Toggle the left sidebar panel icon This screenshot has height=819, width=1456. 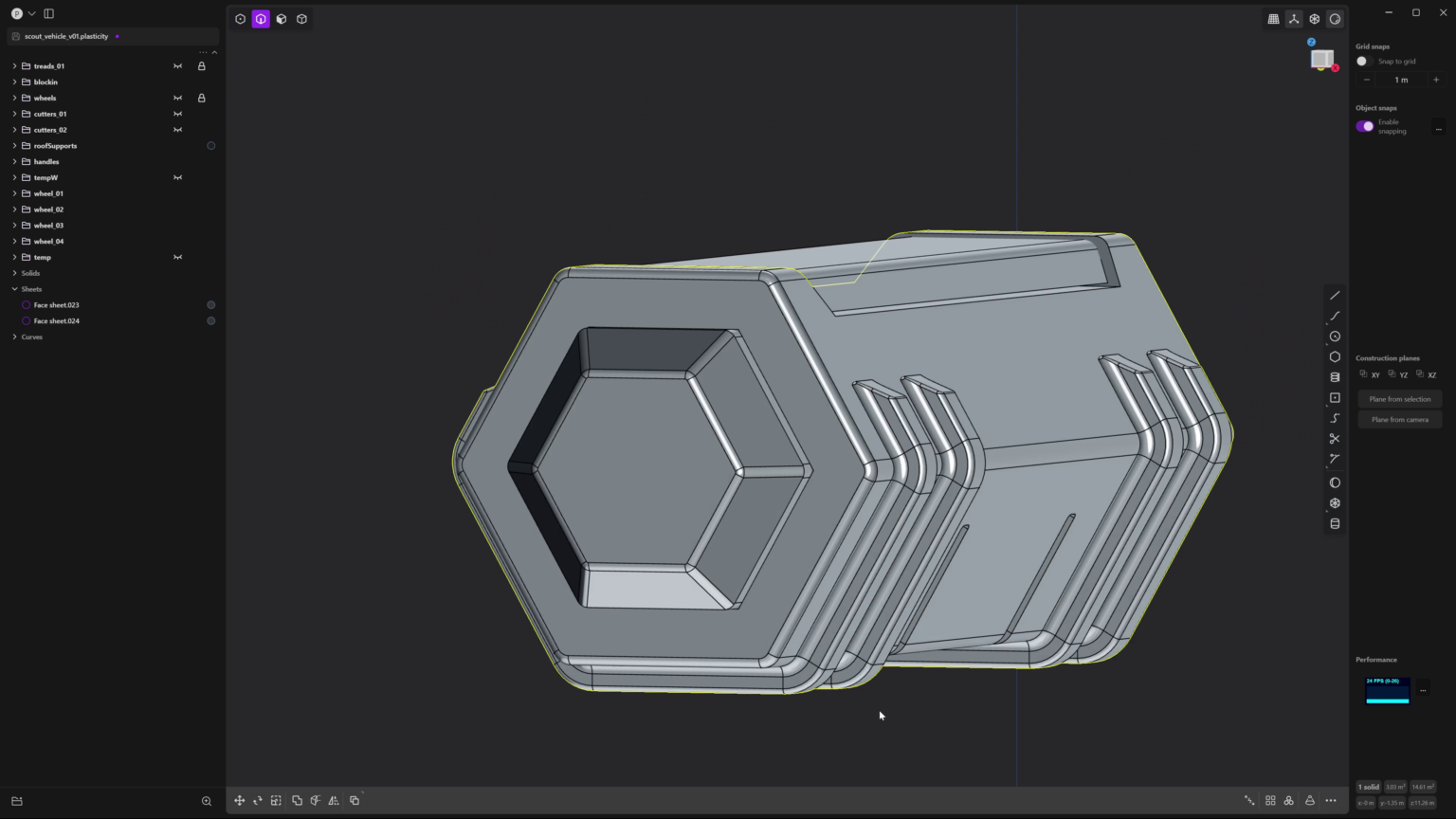coord(49,13)
